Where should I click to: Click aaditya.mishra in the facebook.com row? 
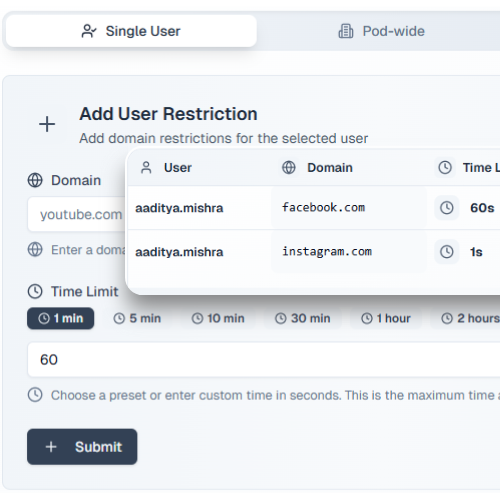(179, 208)
